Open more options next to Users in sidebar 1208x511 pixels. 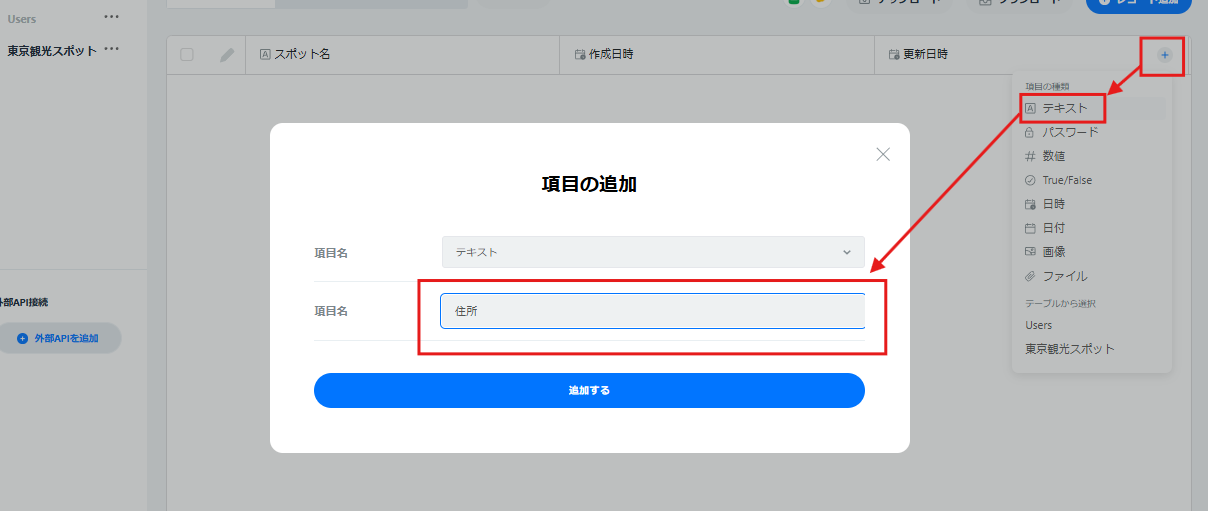tap(112, 17)
